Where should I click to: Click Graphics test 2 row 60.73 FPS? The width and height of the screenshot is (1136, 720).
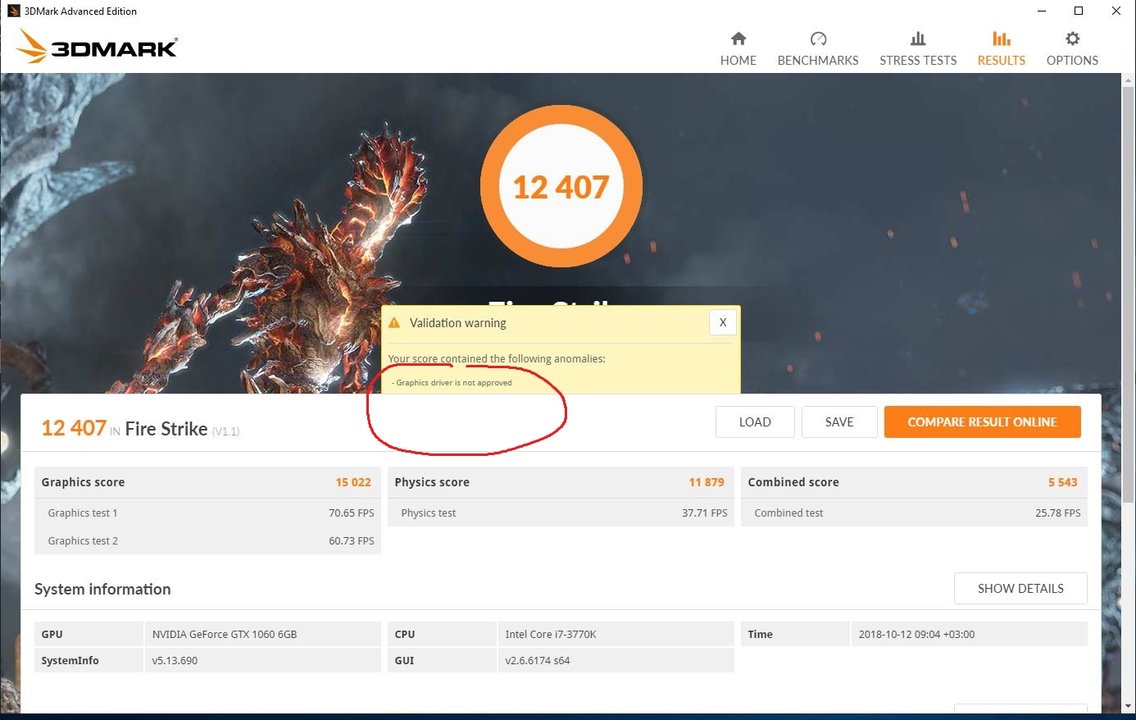tap(207, 541)
